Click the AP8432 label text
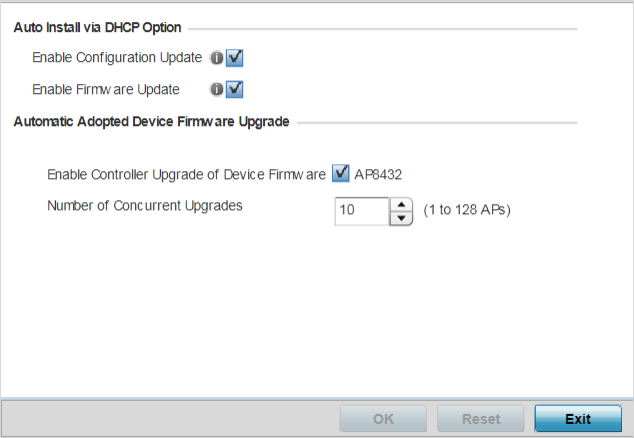 [378, 175]
